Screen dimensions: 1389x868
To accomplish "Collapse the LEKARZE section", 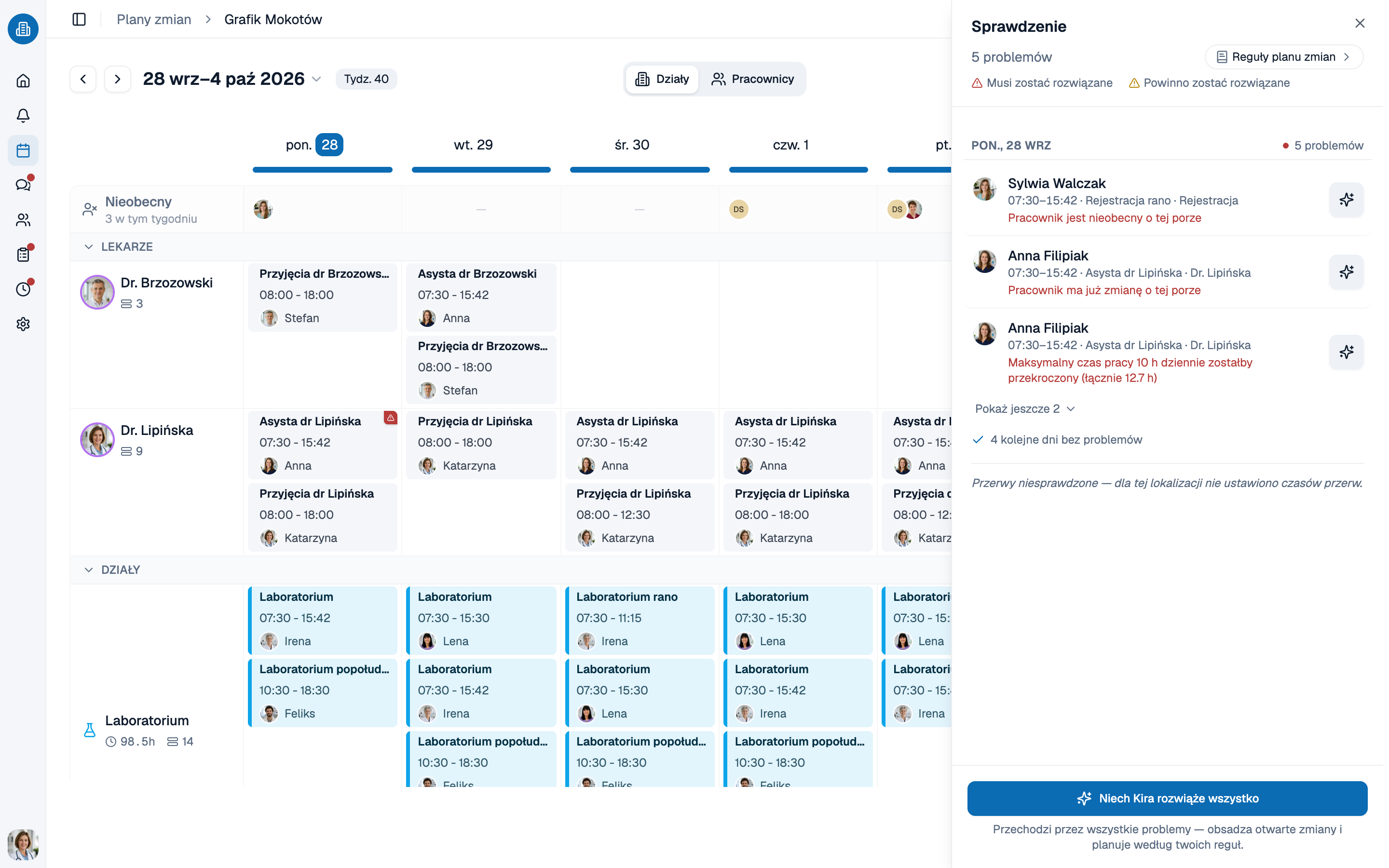I will tap(88, 247).
